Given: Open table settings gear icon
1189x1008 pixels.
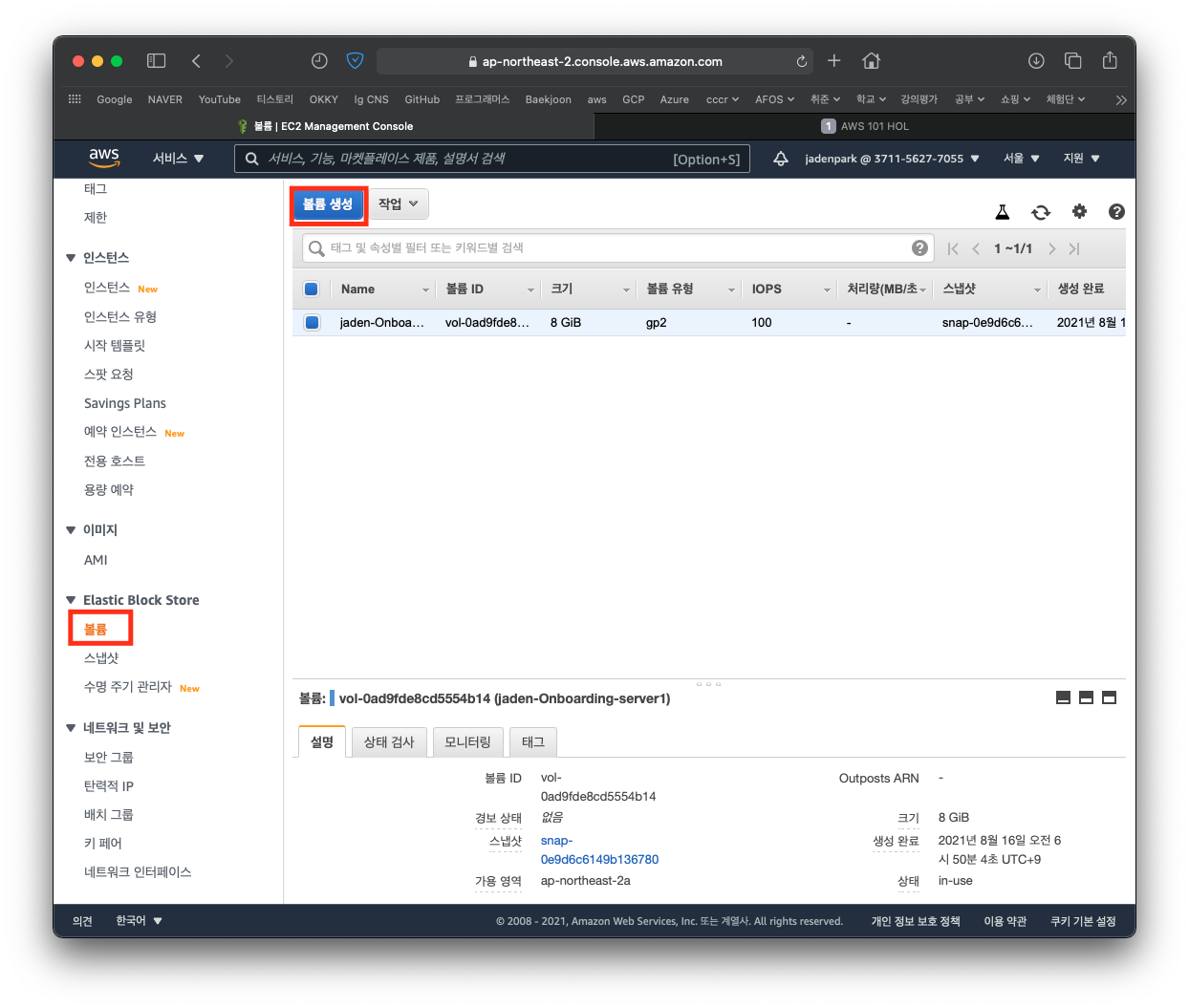Looking at the screenshot, I should [x=1079, y=211].
